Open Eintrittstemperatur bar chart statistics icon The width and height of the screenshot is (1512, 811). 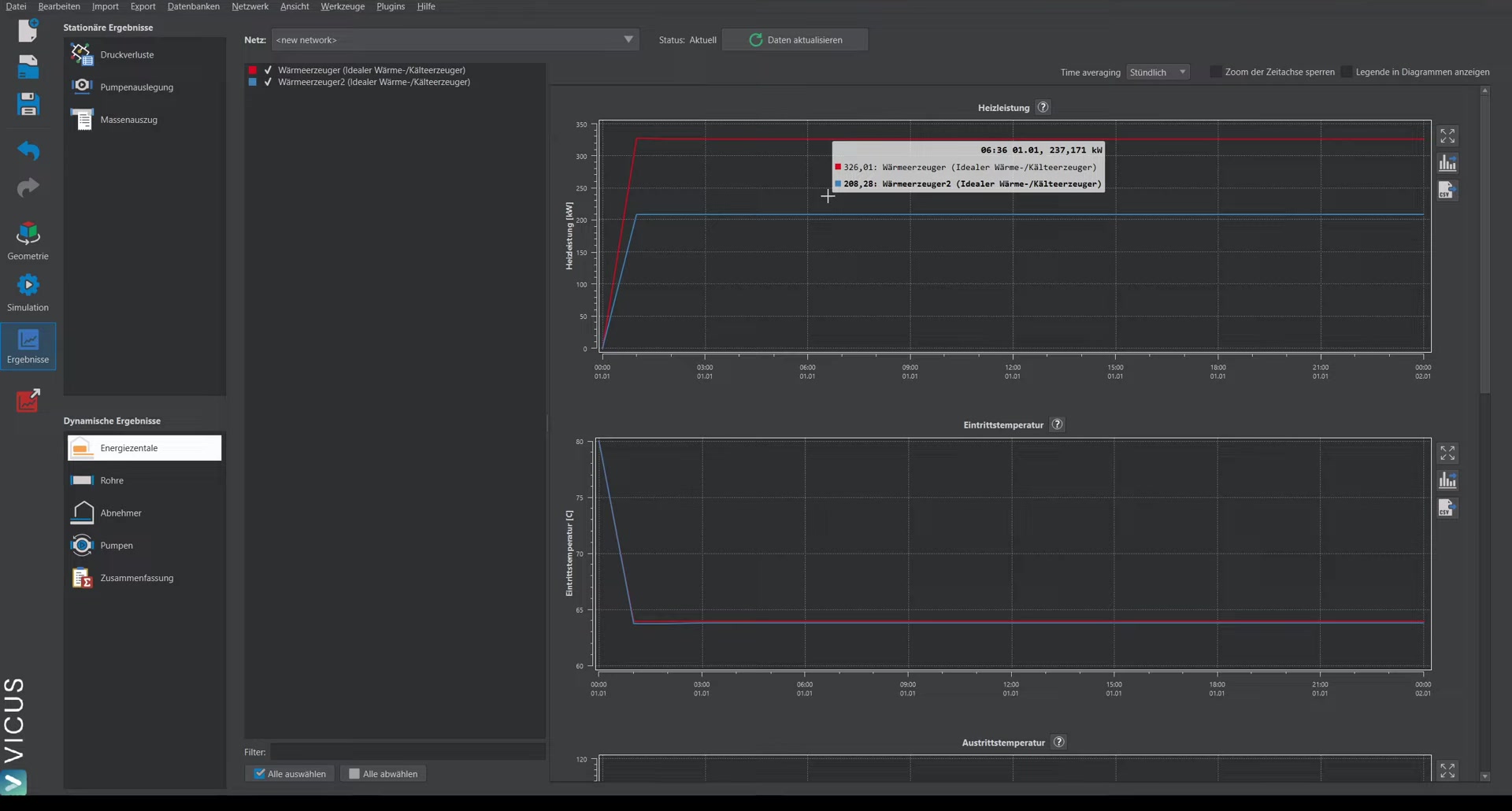click(1447, 480)
